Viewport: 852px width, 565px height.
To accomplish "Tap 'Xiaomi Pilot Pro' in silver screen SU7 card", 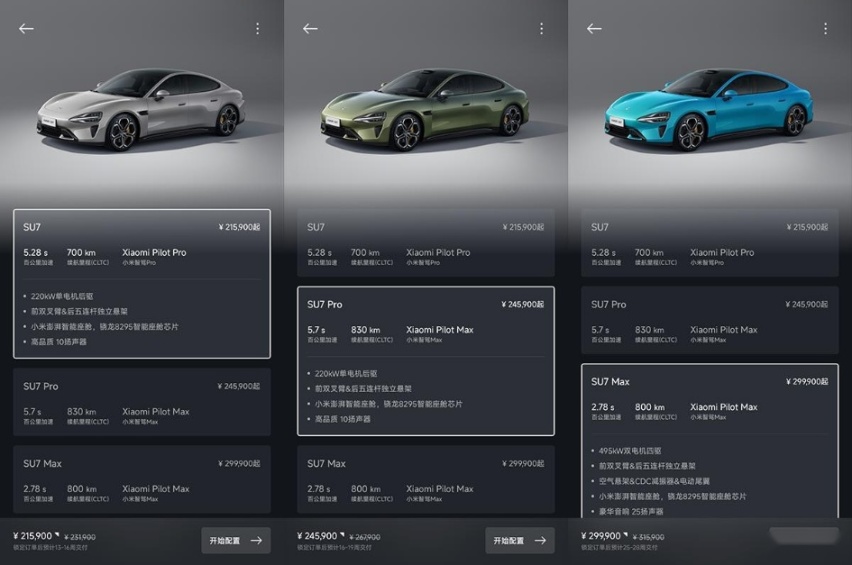I will pyautogui.click(x=154, y=253).
